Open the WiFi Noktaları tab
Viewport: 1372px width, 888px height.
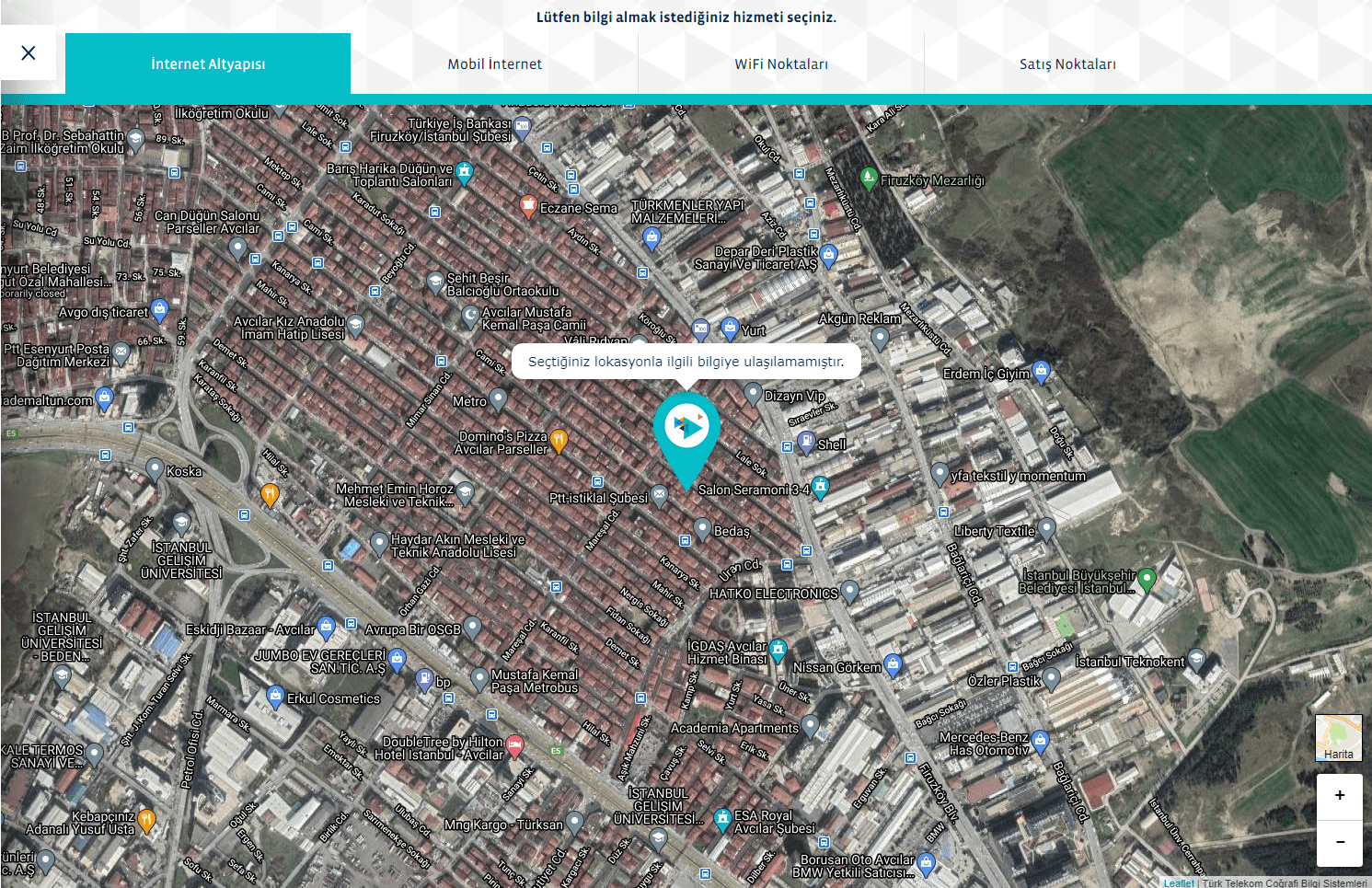(x=781, y=63)
